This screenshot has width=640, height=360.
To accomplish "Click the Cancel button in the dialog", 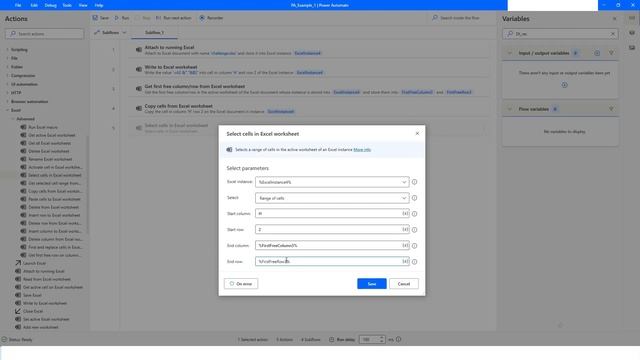I will pyautogui.click(x=404, y=284).
